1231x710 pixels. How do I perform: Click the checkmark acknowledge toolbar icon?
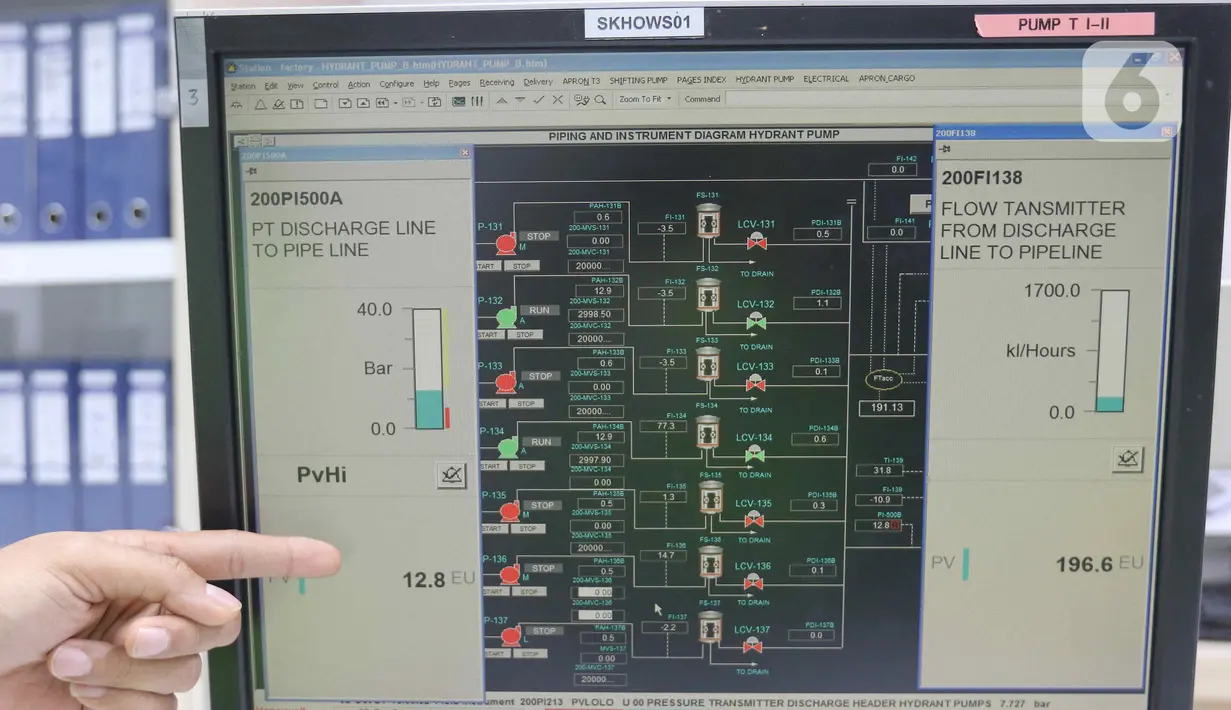tap(539, 100)
